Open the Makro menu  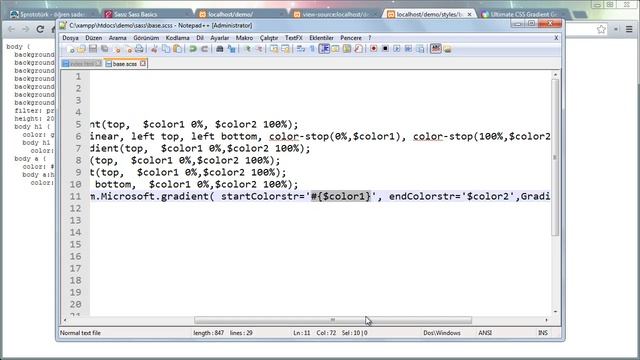point(244,38)
